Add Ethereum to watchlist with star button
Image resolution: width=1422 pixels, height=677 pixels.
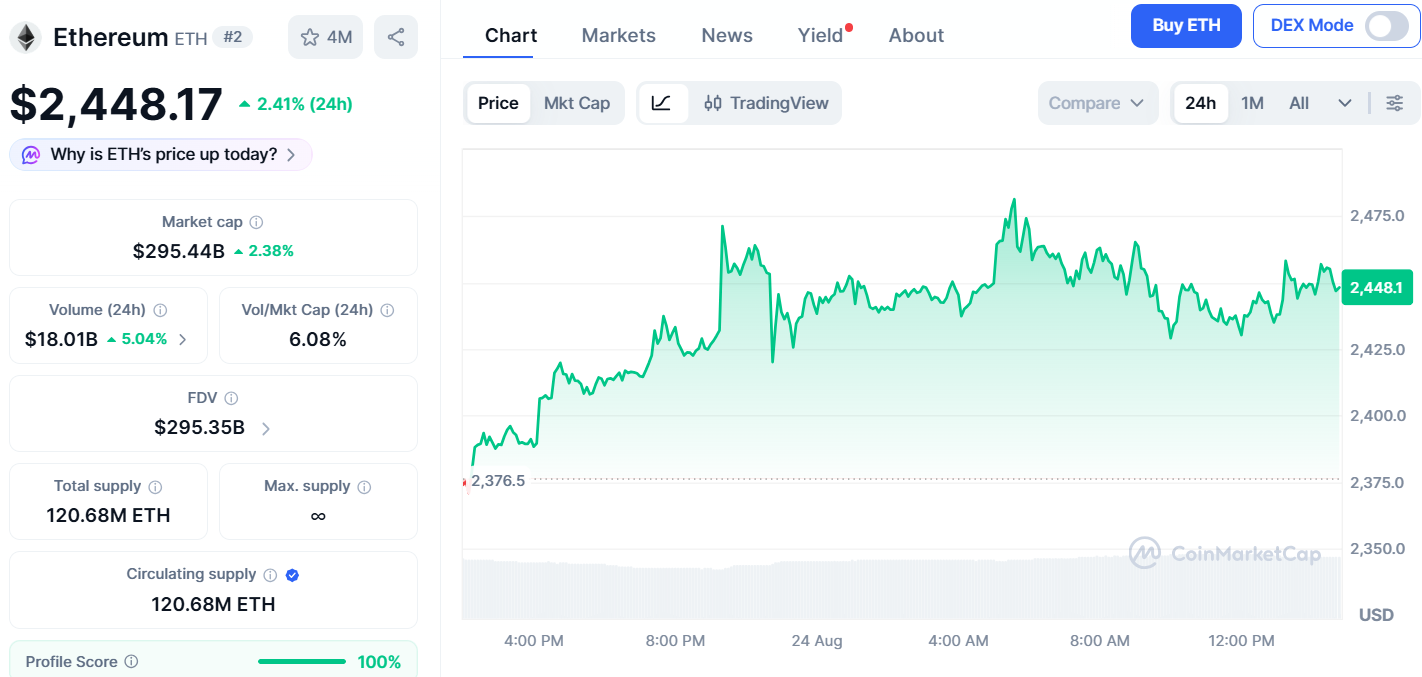[326, 37]
